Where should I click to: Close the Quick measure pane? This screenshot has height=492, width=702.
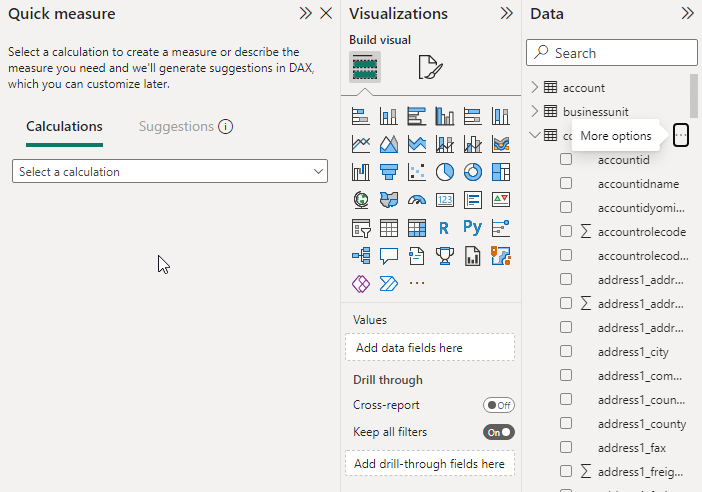point(325,14)
